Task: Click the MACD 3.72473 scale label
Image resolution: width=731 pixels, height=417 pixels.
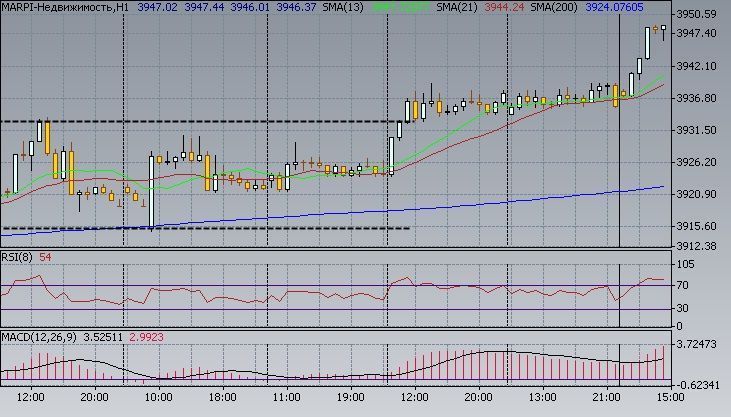Action: (x=697, y=344)
